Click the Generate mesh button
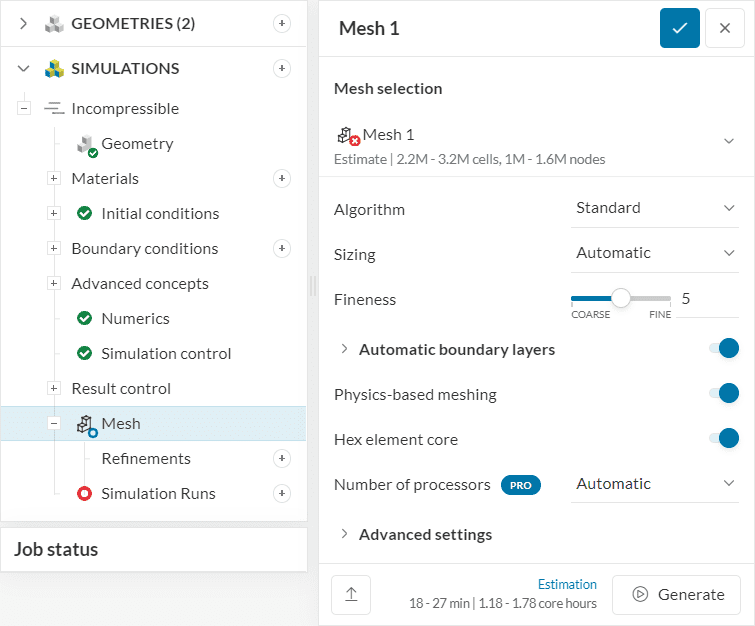 [677, 594]
